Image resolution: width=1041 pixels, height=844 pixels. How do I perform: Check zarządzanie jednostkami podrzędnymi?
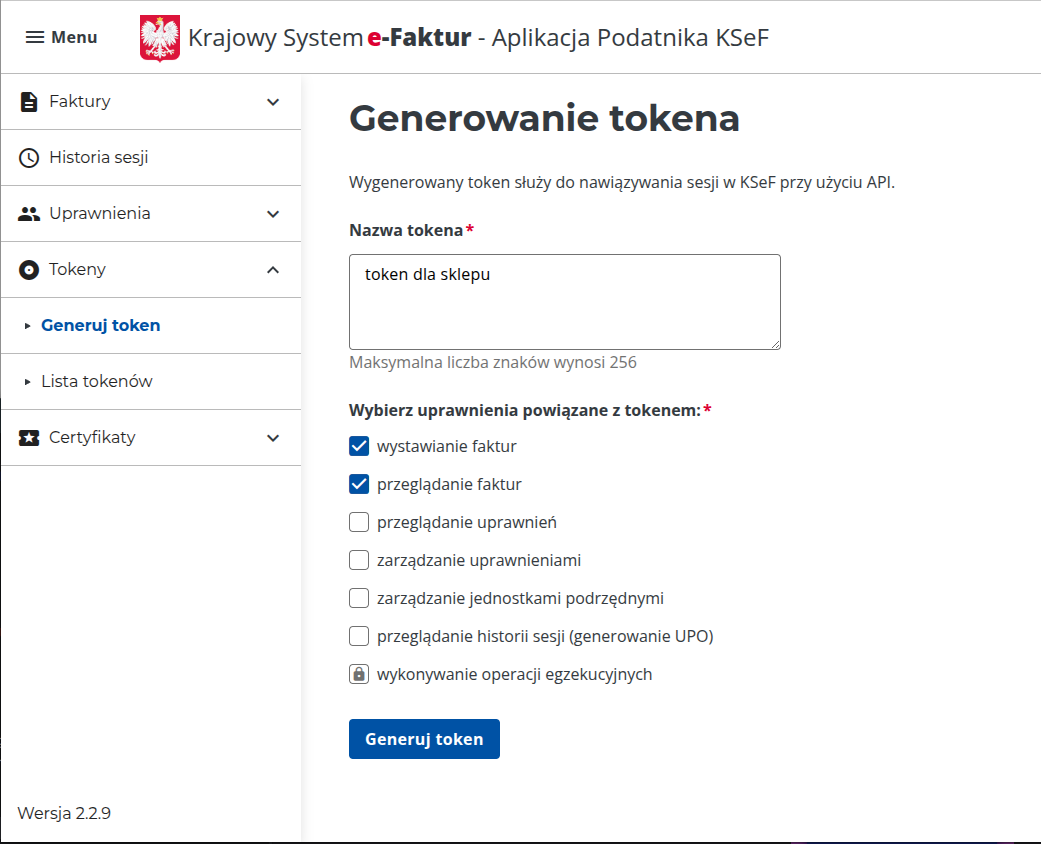(359, 598)
